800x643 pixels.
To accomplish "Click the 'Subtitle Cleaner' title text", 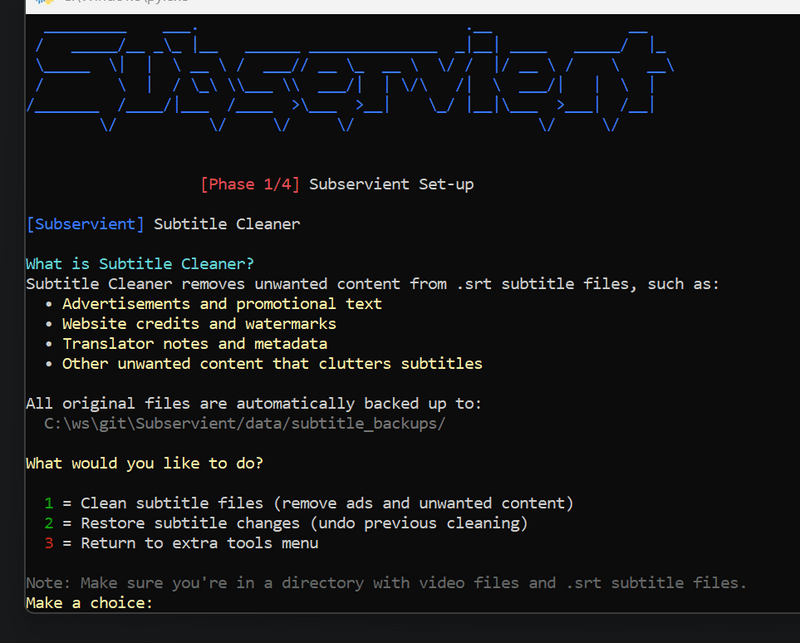I will coord(227,224).
